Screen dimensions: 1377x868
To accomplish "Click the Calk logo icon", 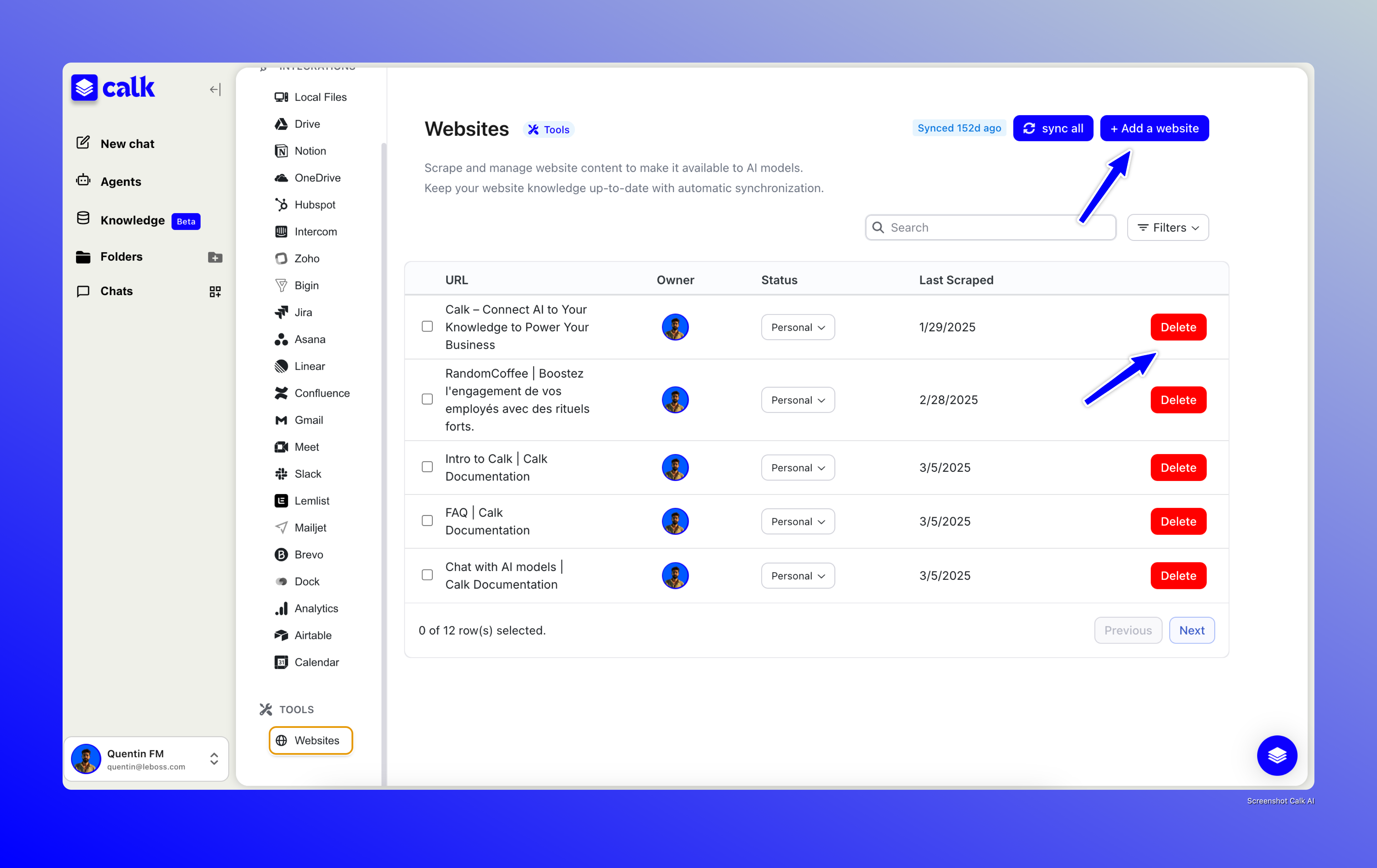I will pyautogui.click(x=84, y=88).
